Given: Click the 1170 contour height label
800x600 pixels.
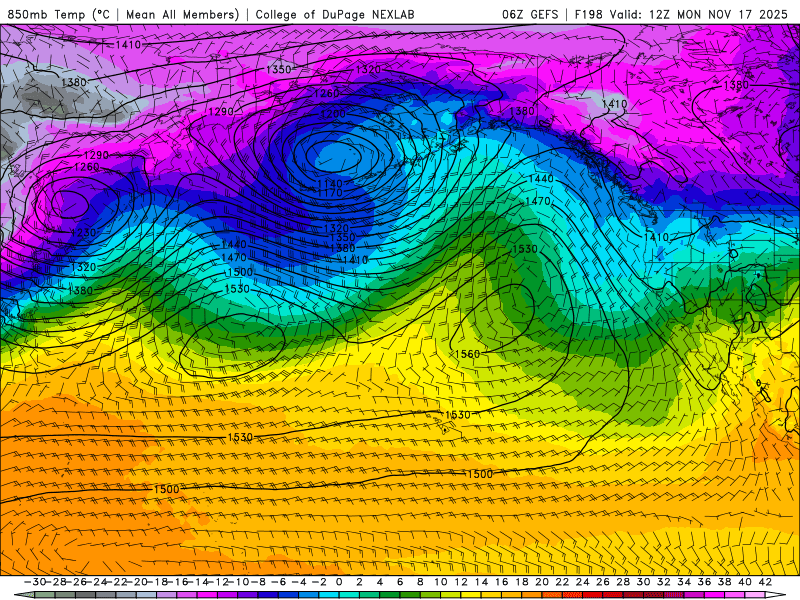Looking at the screenshot, I should point(330,193).
